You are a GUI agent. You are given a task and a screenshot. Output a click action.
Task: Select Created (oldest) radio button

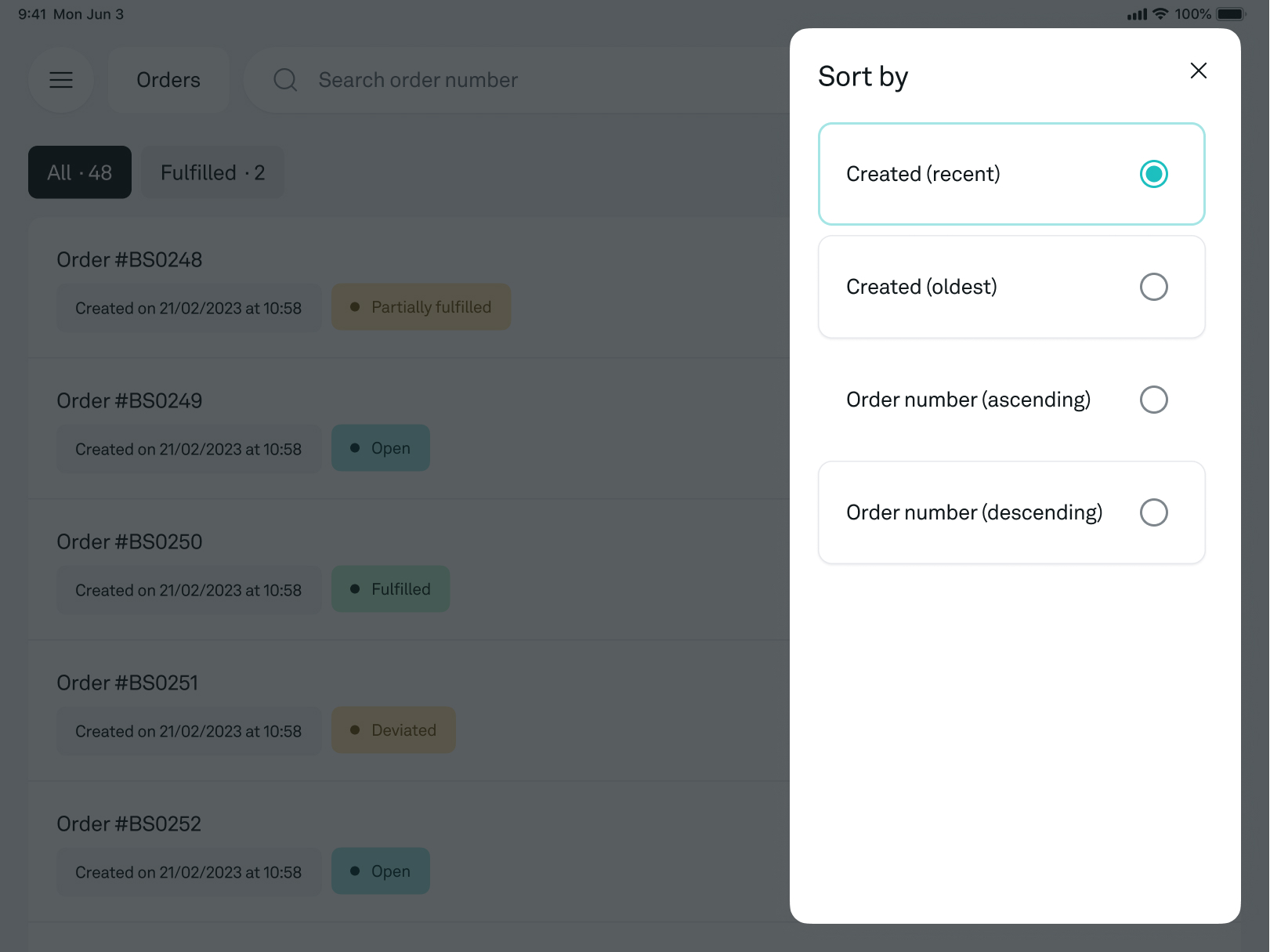point(1153,287)
